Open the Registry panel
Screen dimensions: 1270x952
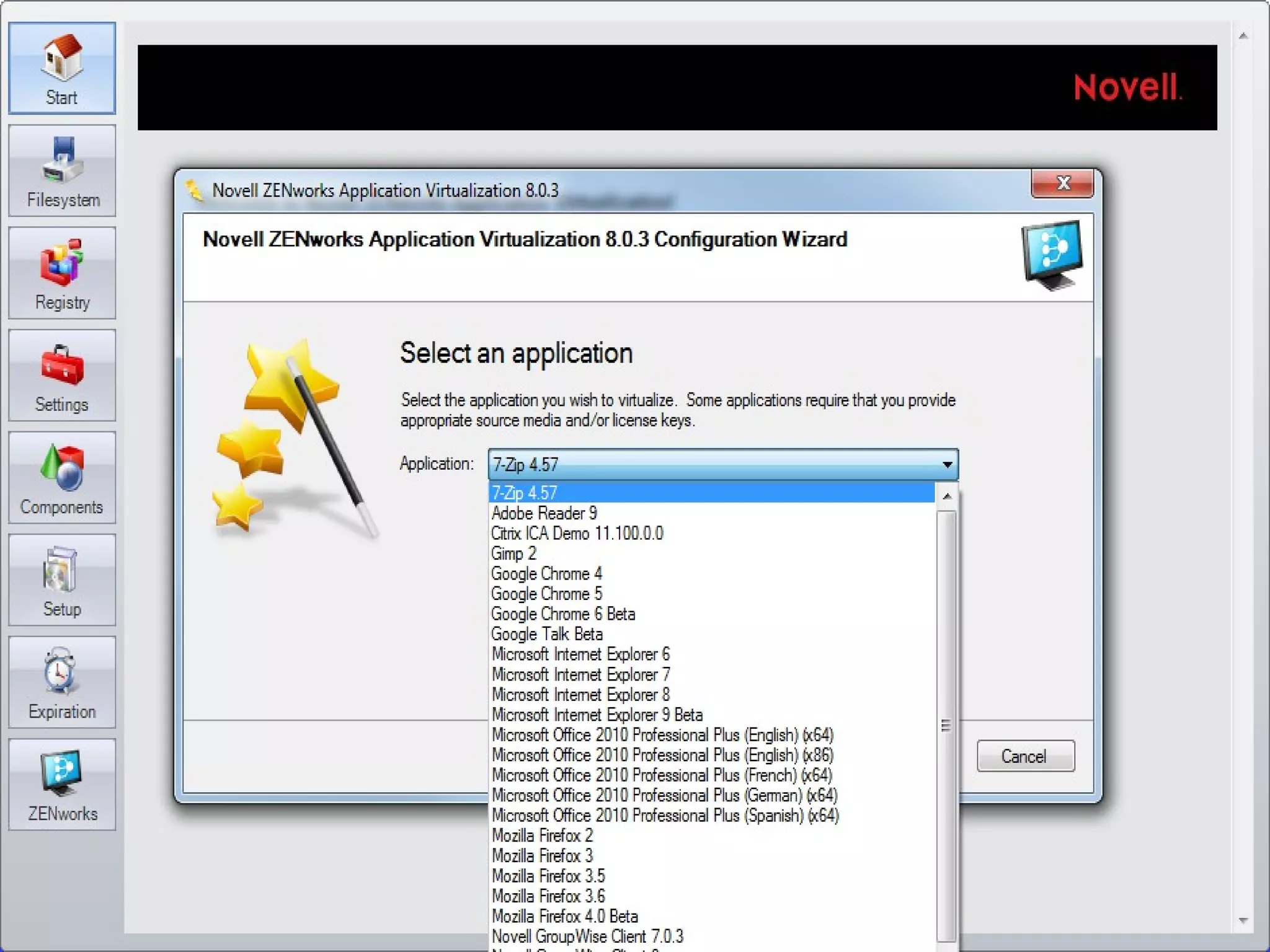click(62, 273)
